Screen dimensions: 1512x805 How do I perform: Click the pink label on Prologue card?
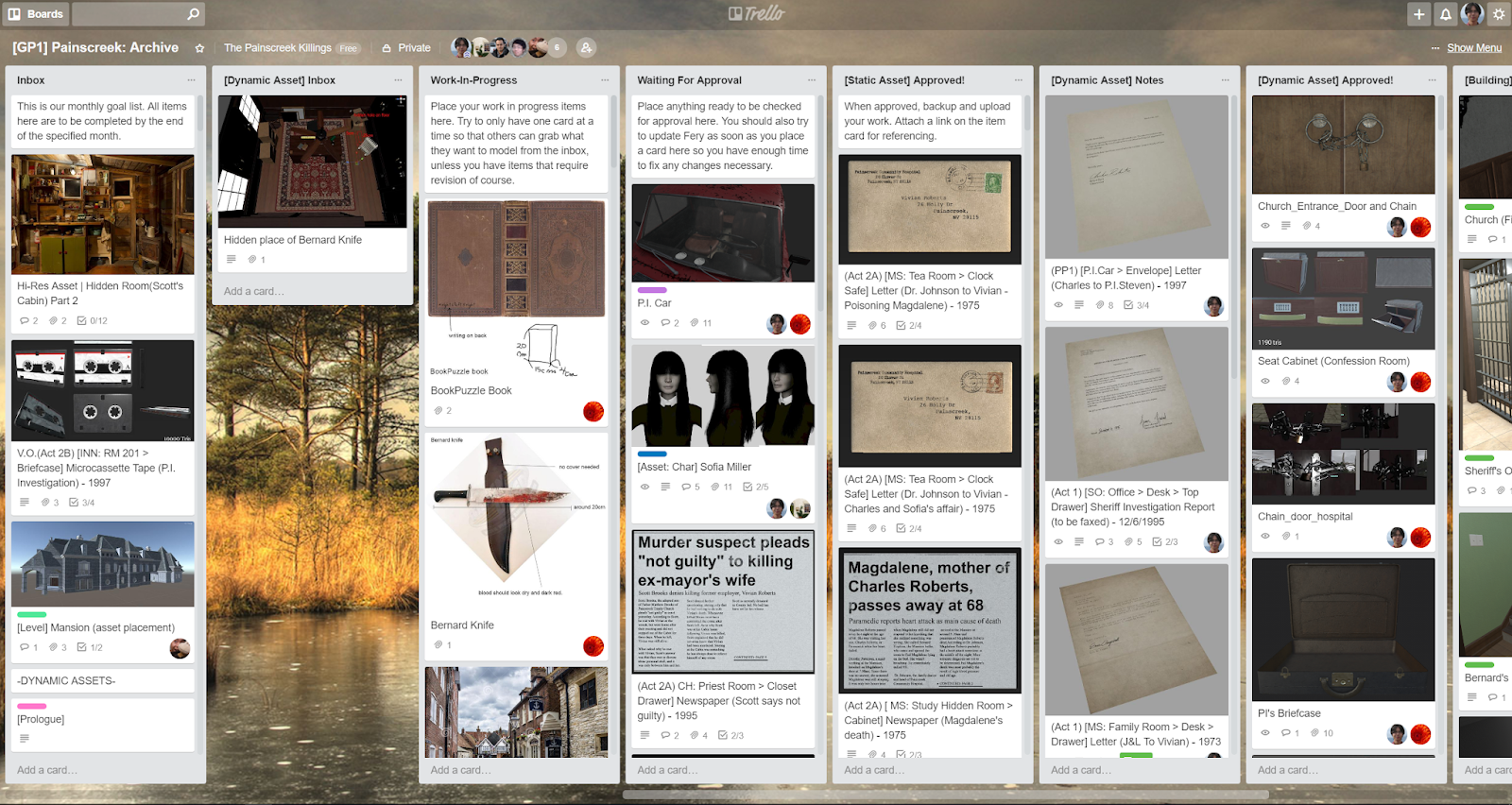[32, 706]
